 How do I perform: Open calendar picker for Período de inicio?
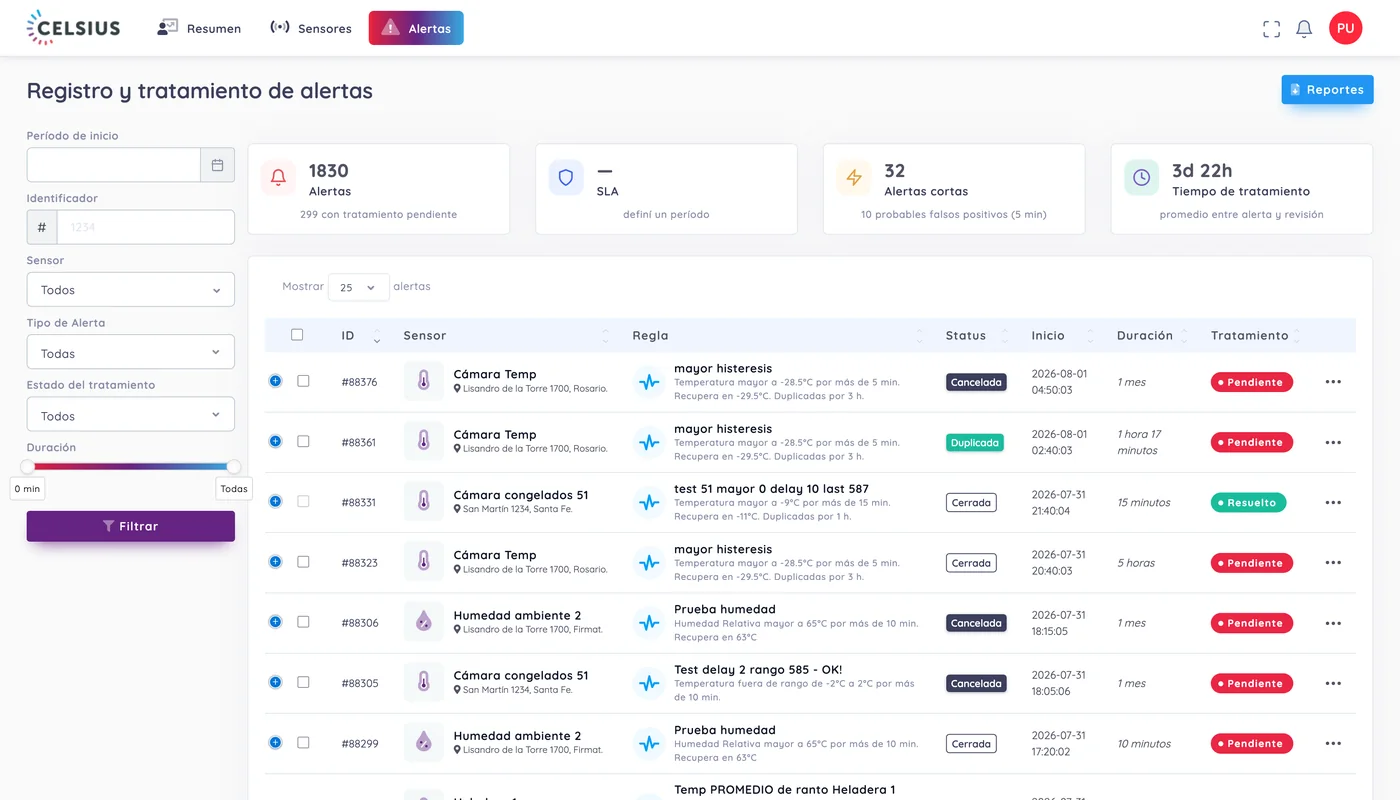[x=217, y=165]
